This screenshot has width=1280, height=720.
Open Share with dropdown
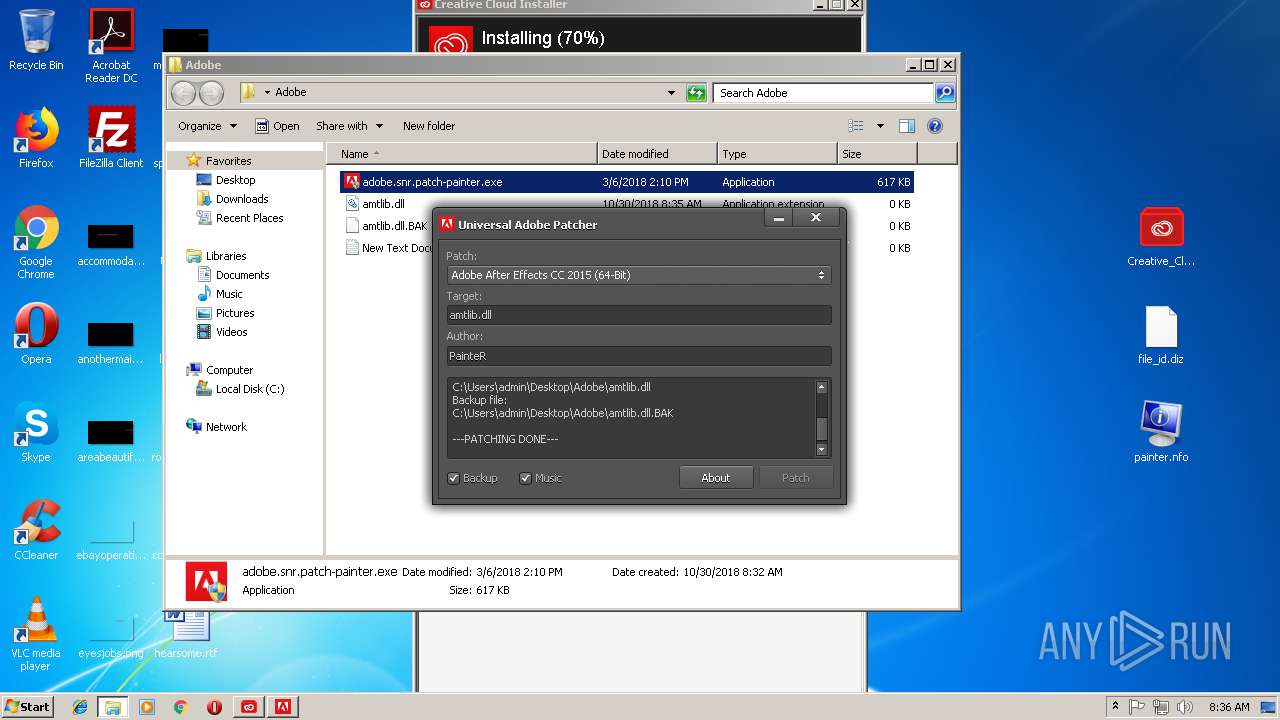click(349, 126)
